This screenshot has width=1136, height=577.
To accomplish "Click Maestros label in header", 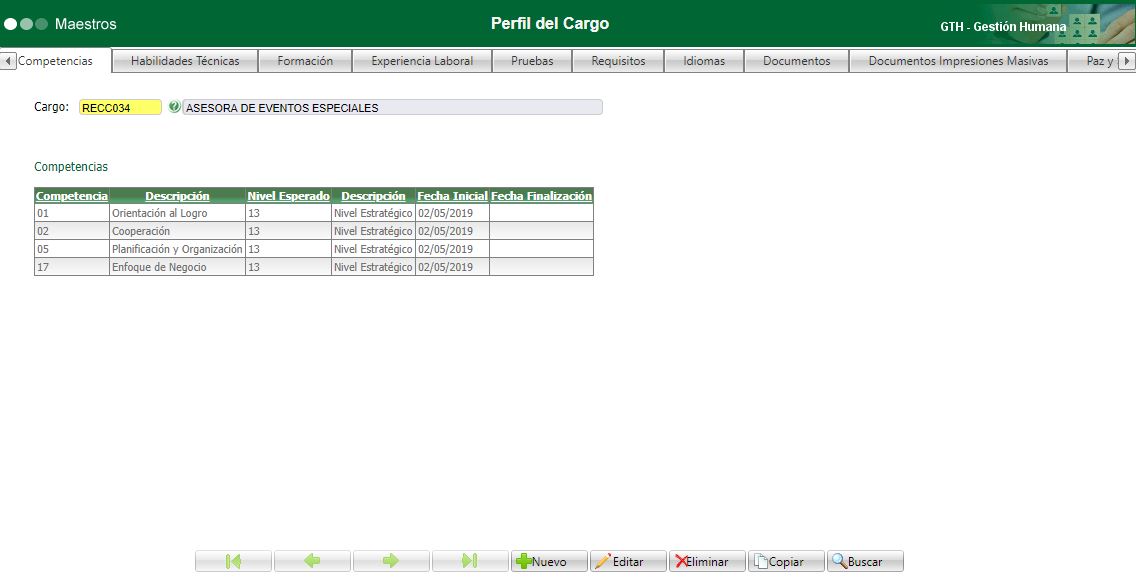I will 85,24.
